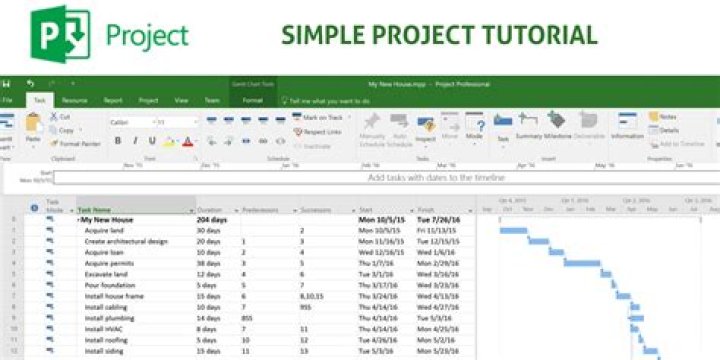Click the Inspect task icon
Screen dimensions: 720x360
426,124
